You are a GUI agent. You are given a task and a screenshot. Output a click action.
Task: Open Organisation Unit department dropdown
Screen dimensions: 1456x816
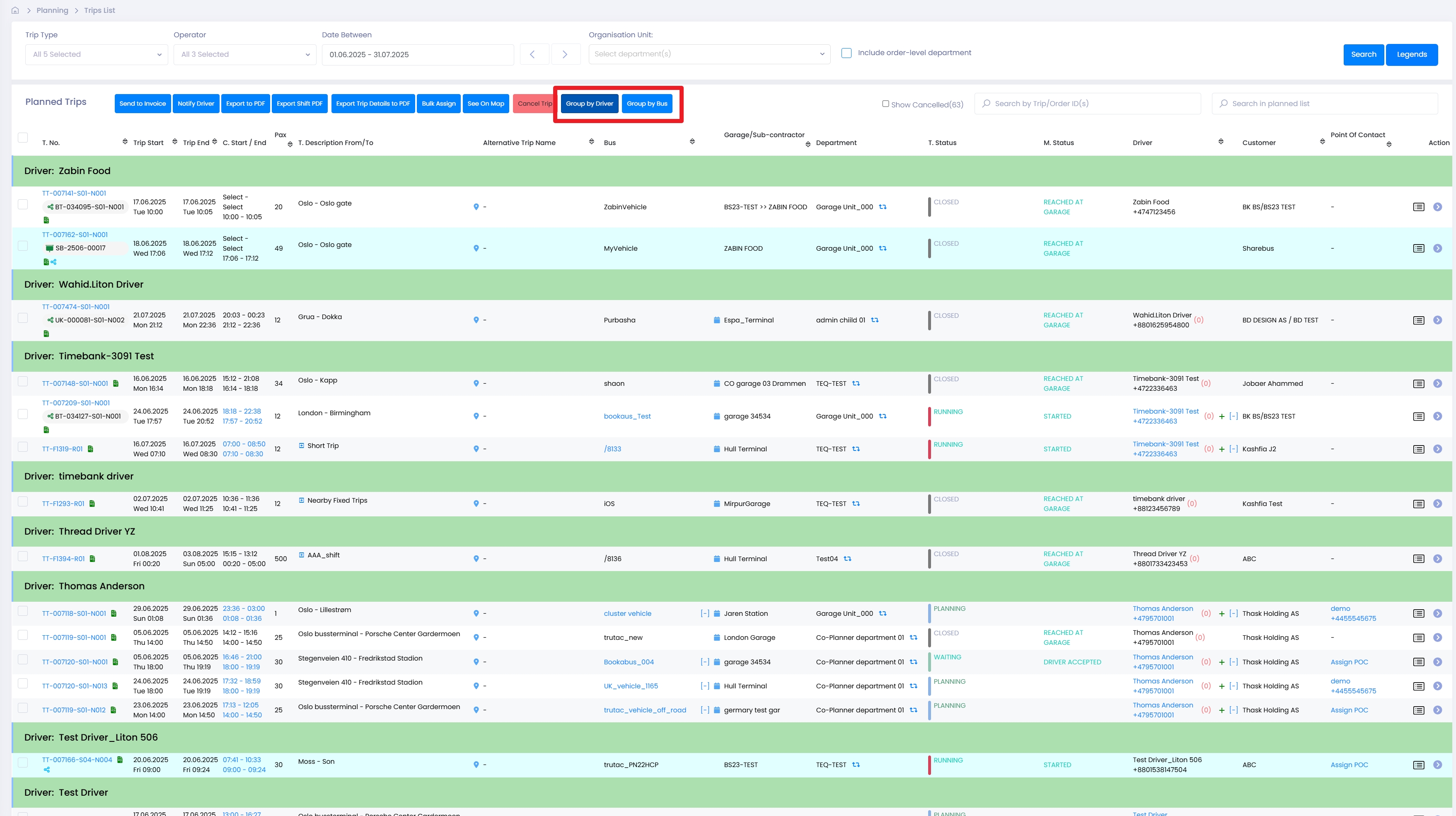[x=709, y=54]
